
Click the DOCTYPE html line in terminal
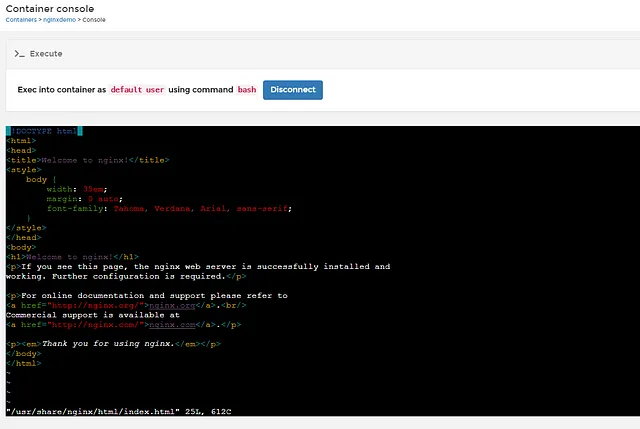coord(44,131)
